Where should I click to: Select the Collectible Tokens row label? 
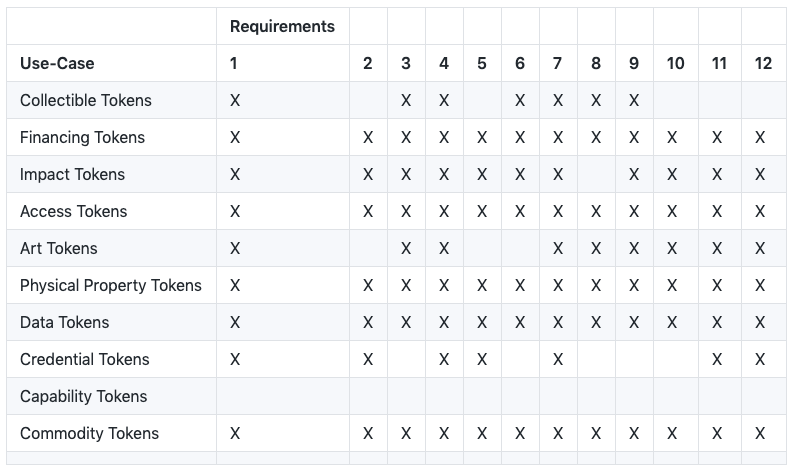85,100
